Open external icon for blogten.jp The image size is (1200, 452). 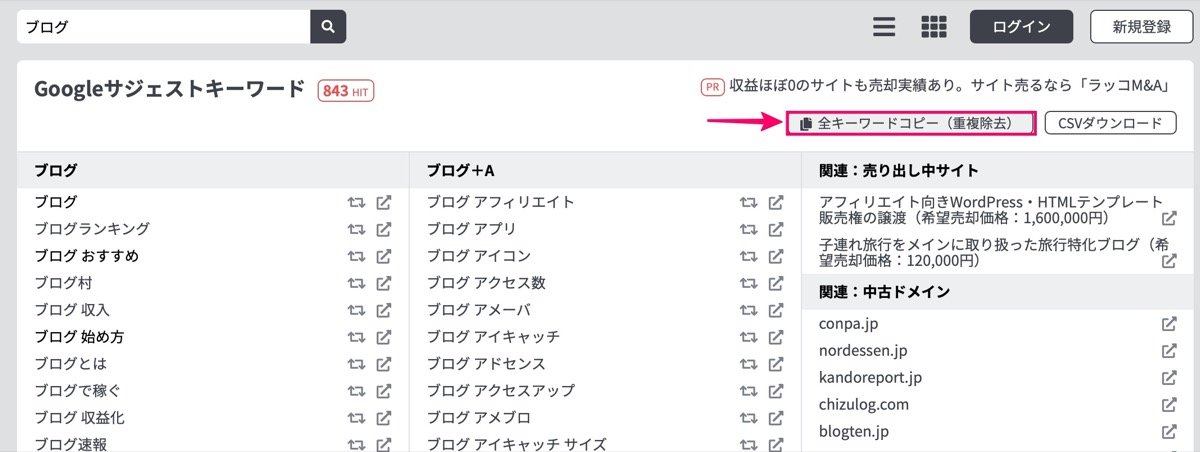click(1169, 433)
